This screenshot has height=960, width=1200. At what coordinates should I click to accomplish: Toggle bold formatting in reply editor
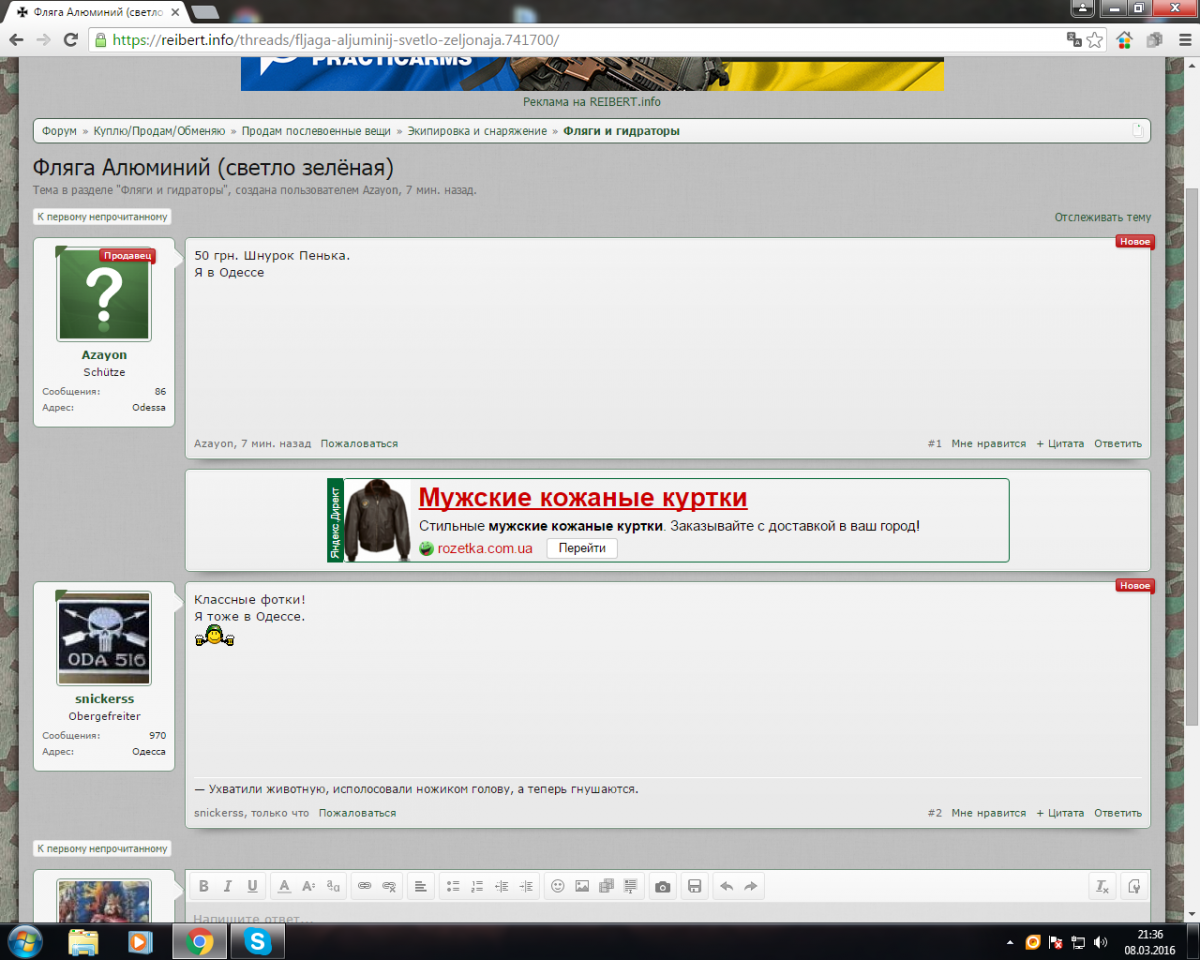click(x=204, y=886)
